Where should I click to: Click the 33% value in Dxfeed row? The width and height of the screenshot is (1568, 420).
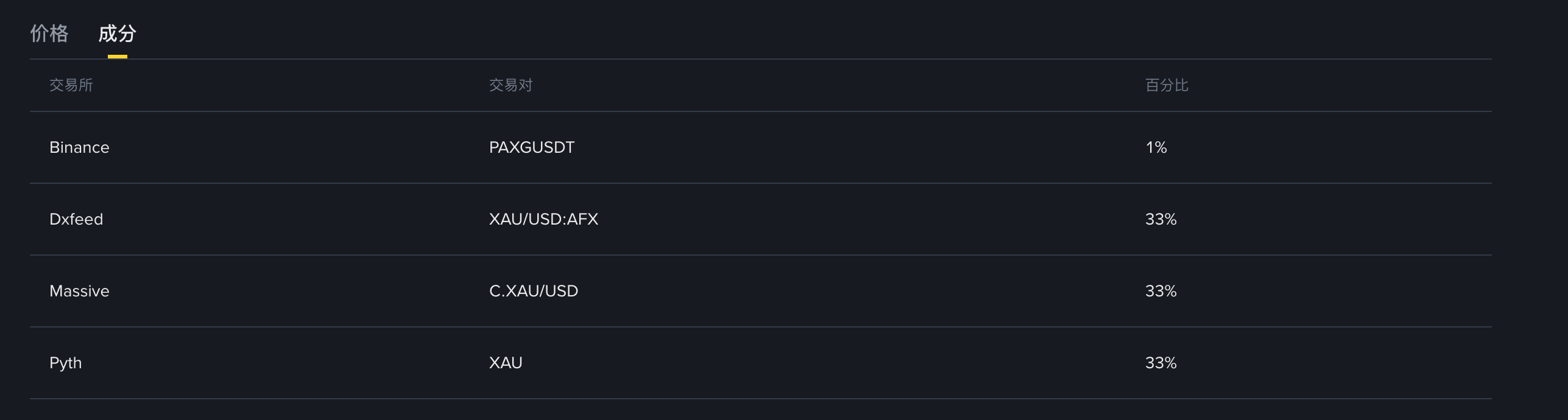pos(1160,219)
